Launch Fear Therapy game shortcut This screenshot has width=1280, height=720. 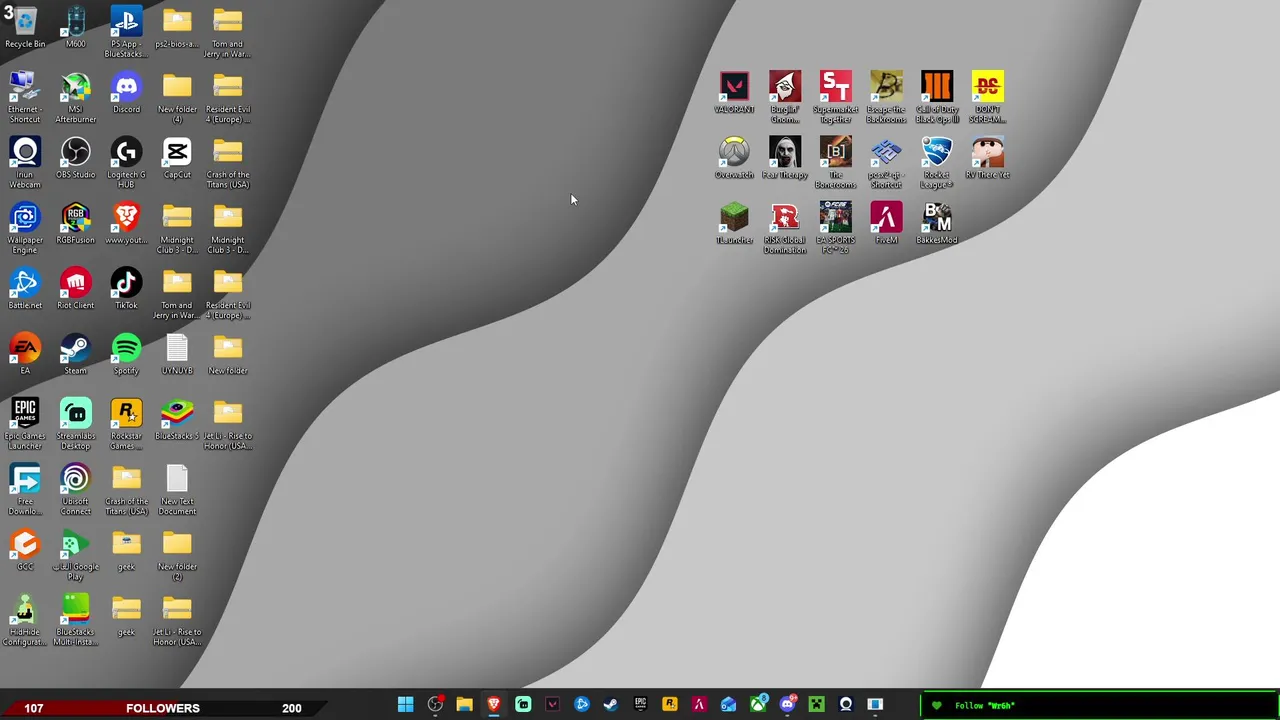(x=785, y=158)
